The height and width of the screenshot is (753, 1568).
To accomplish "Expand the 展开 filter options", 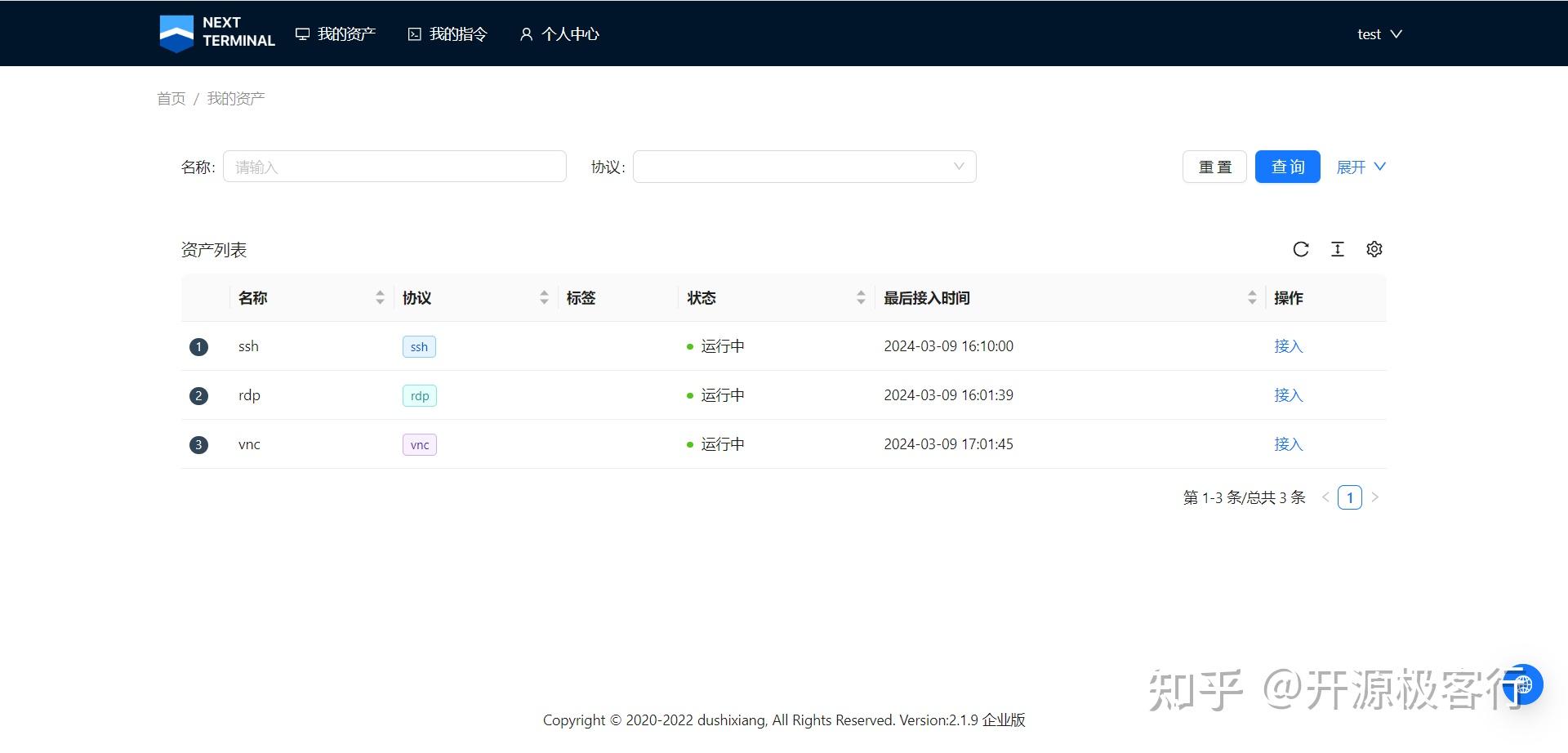I will tap(1361, 166).
